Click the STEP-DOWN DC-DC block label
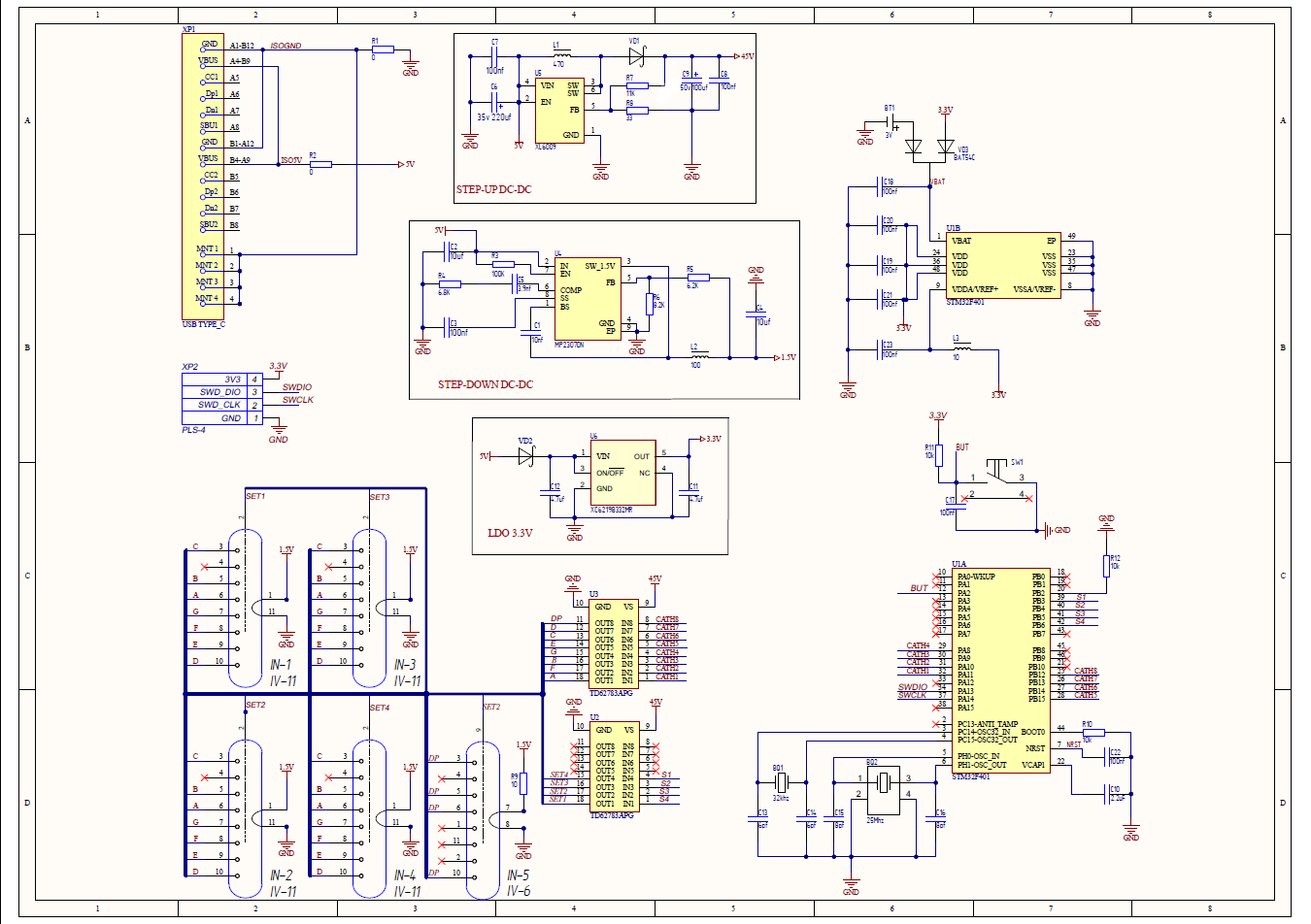This screenshot has width=1311, height=924. click(x=485, y=384)
